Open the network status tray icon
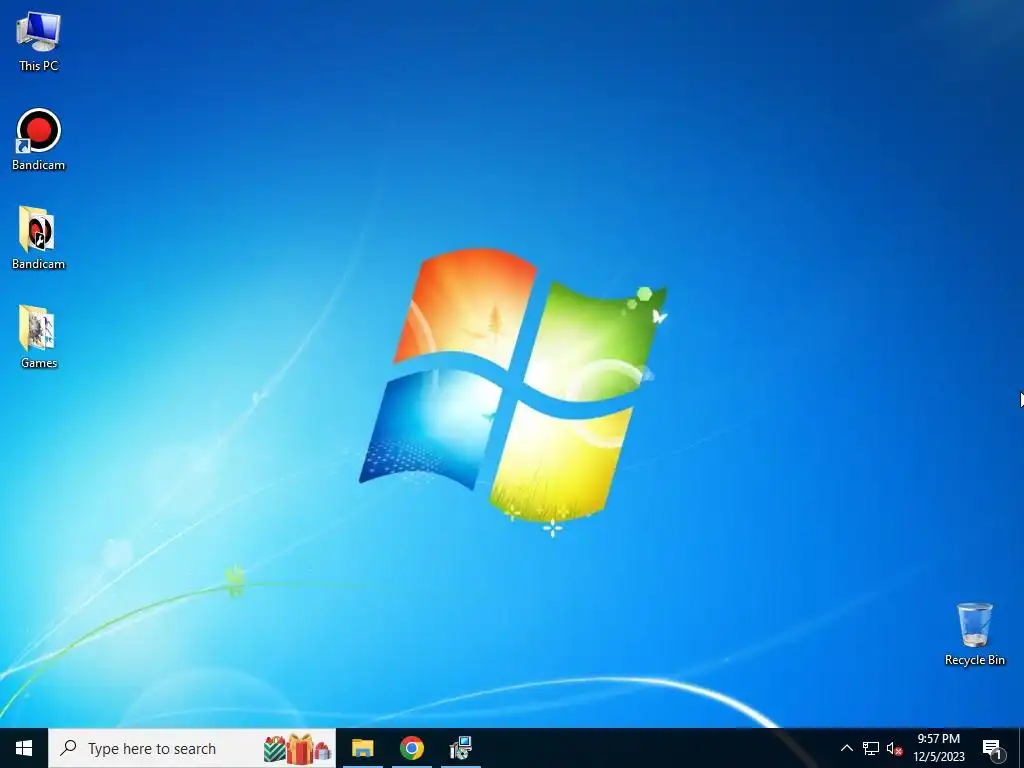Image resolution: width=1024 pixels, height=768 pixels. [871, 748]
